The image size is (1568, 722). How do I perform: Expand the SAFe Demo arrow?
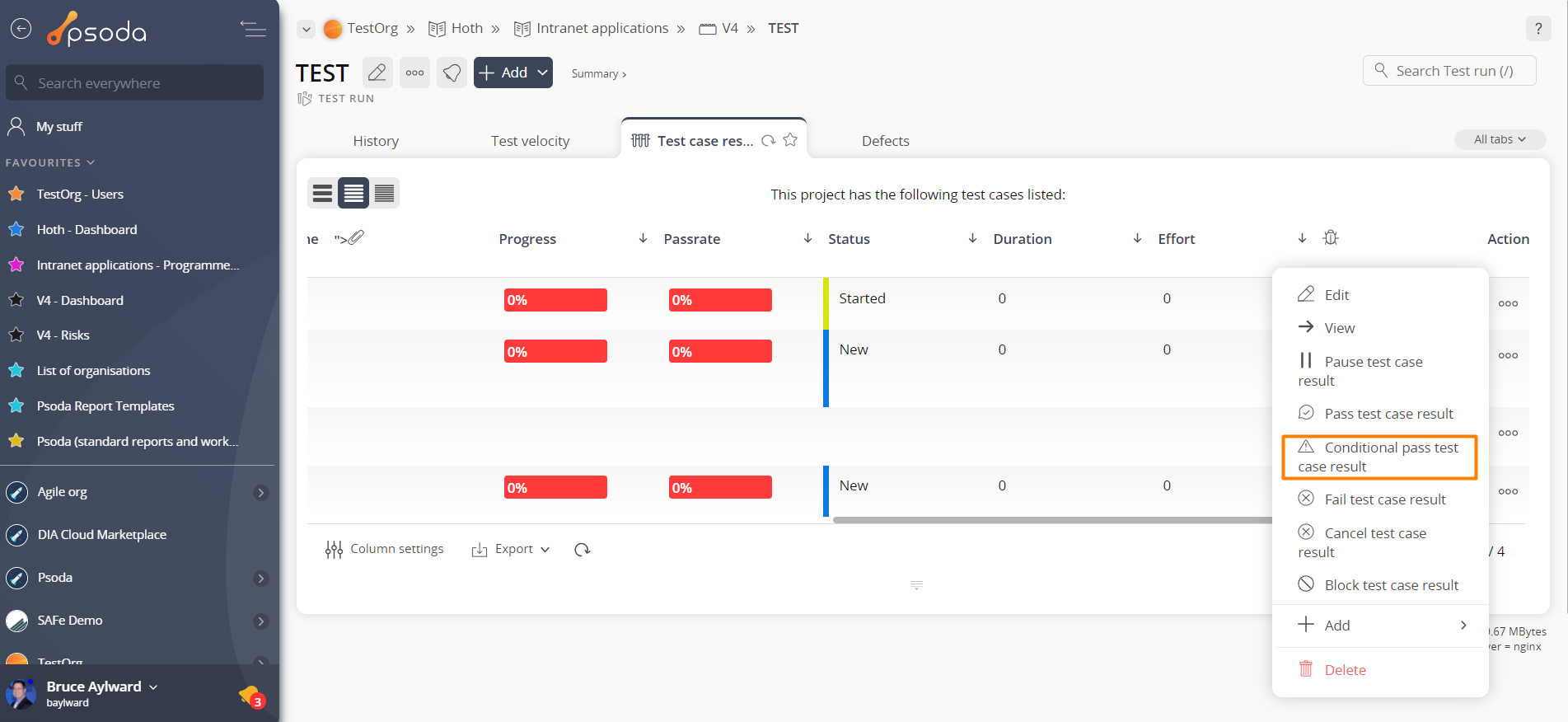(261, 621)
